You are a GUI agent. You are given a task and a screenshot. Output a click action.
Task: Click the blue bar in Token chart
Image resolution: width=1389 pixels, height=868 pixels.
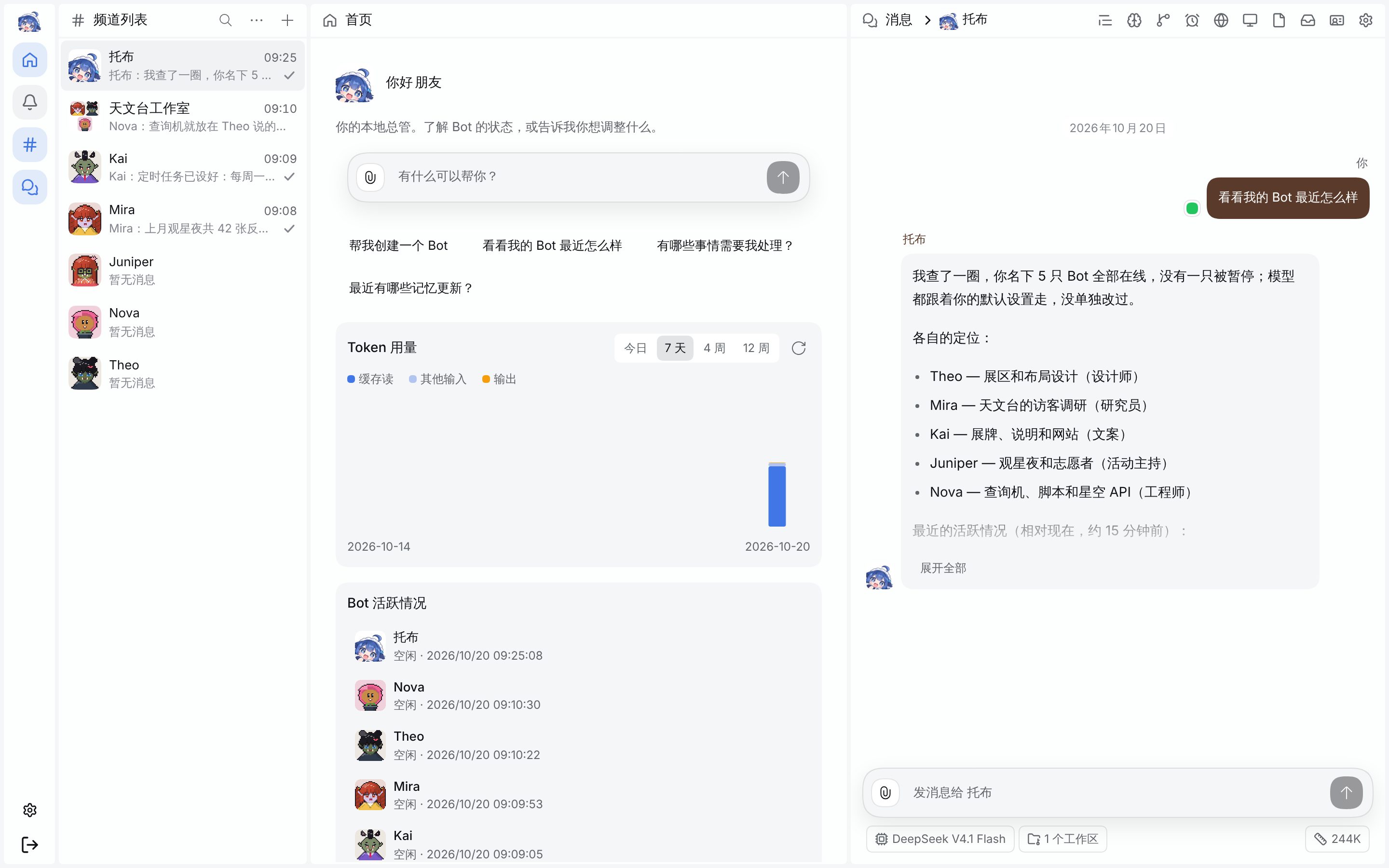[x=776, y=495]
